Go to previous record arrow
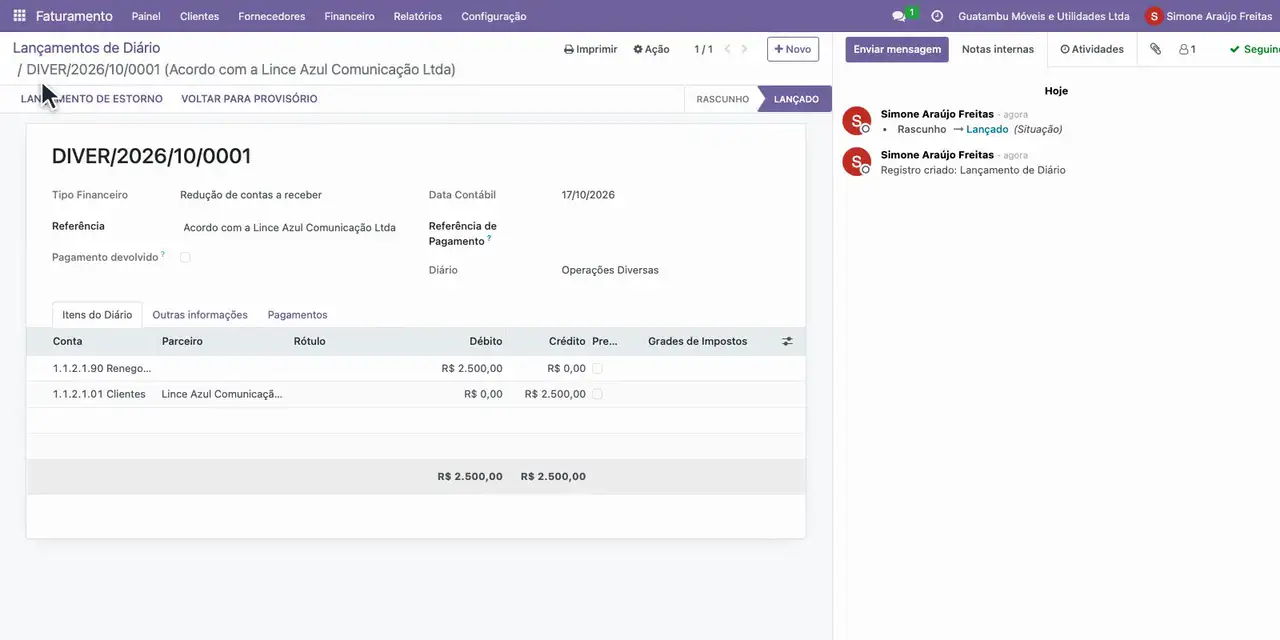Image resolution: width=1280 pixels, height=640 pixels. pyautogui.click(x=727, y=49)
